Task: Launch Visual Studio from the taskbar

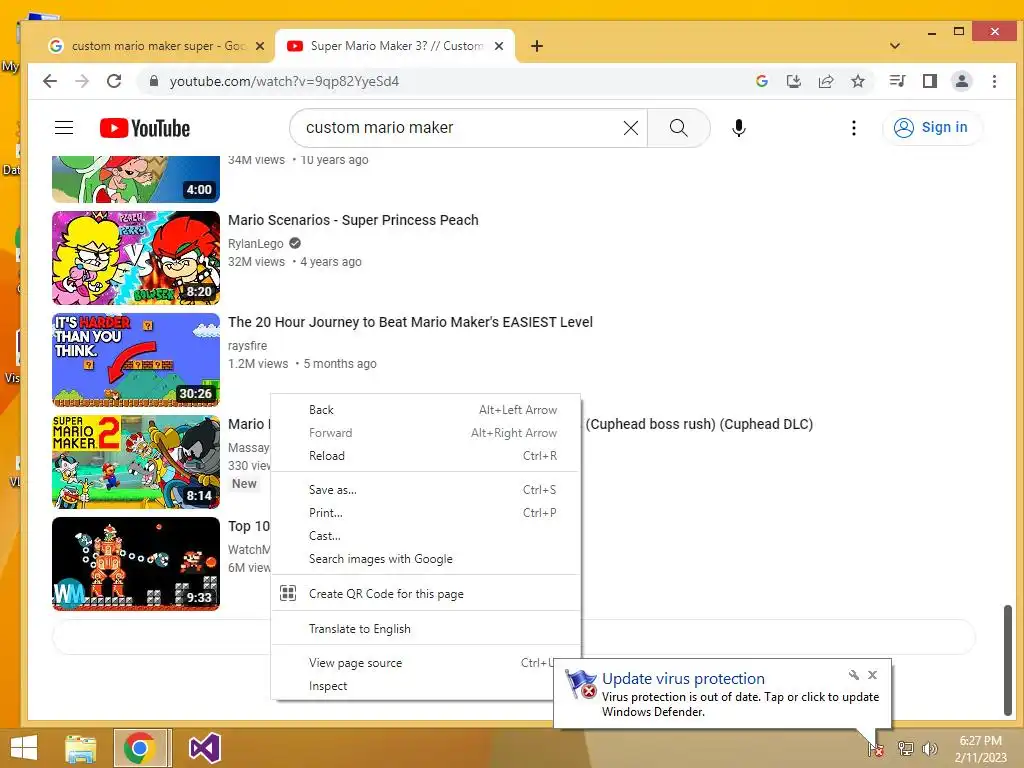Action: point(204,748)
